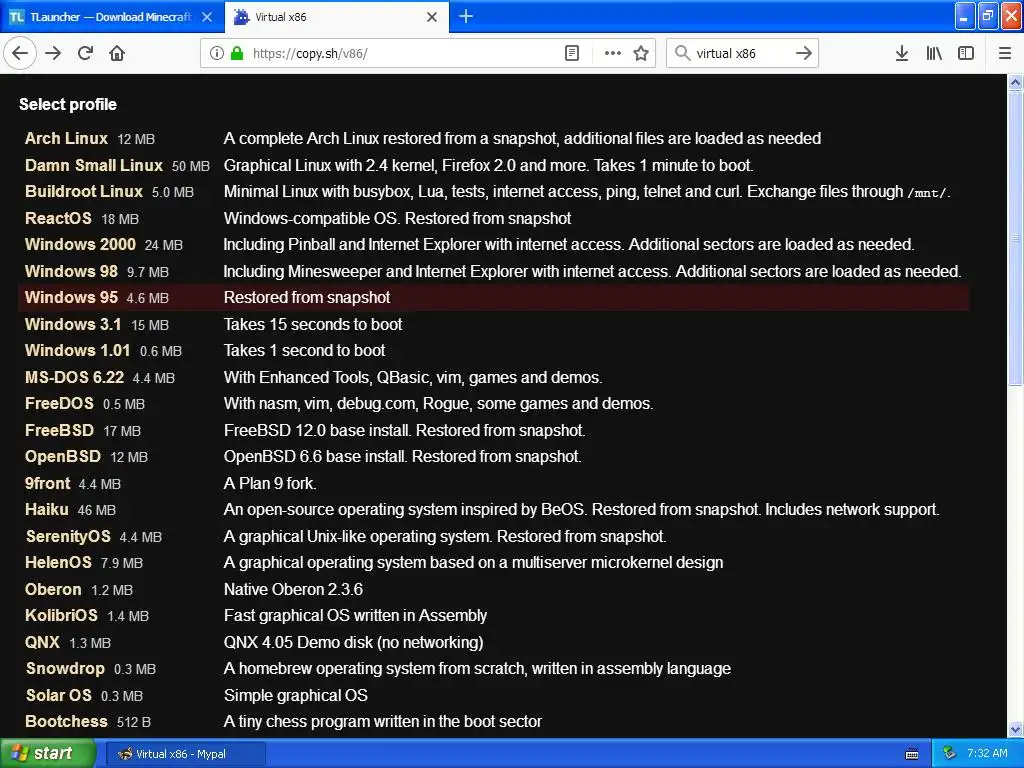This screenshot has width=1024, height=768.
Task: Select Virtual x86 - Mypal taskbar button
Action: (185, 754)
